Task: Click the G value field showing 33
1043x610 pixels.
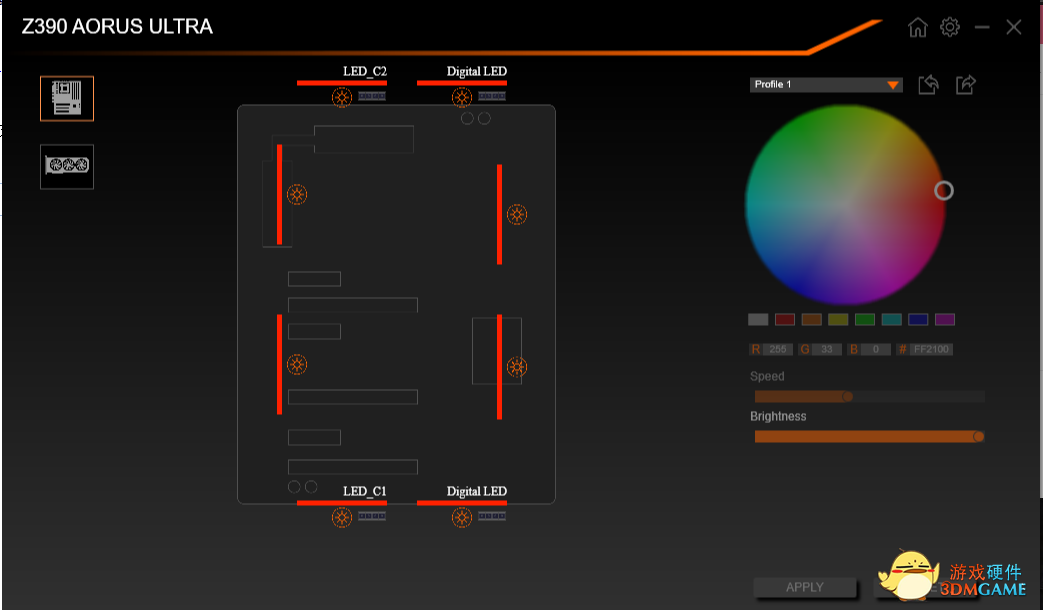Action: tap(827, 349)
